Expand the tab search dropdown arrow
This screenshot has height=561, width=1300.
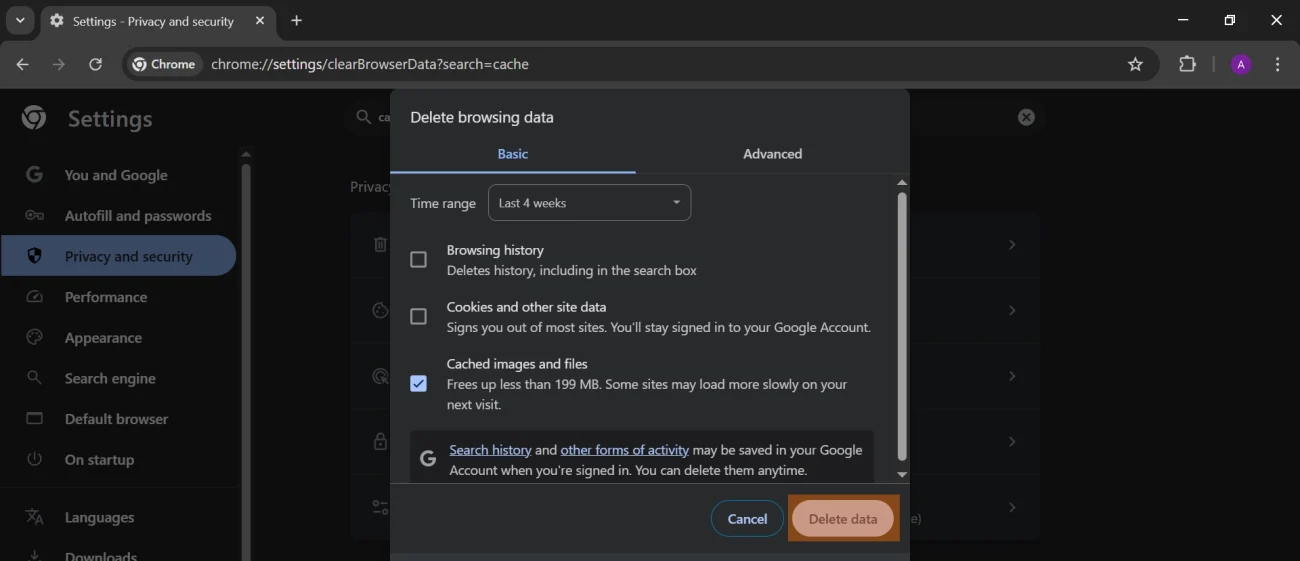tap(20, 21)
